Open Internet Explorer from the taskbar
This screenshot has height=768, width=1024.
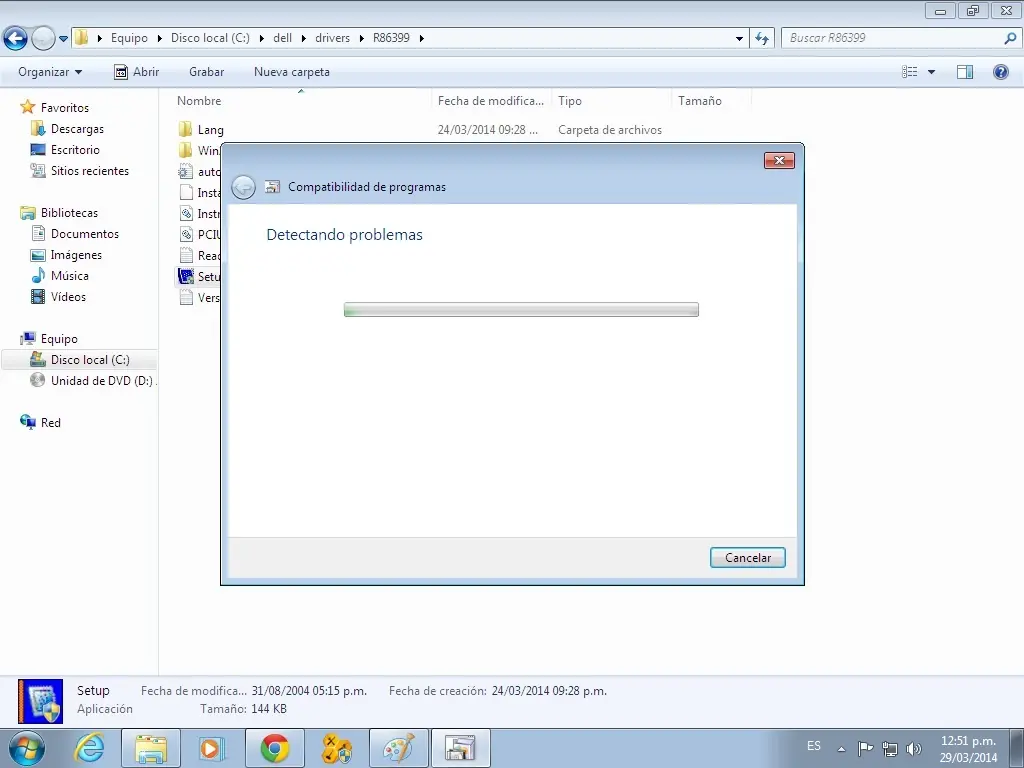tap(89, 748)
